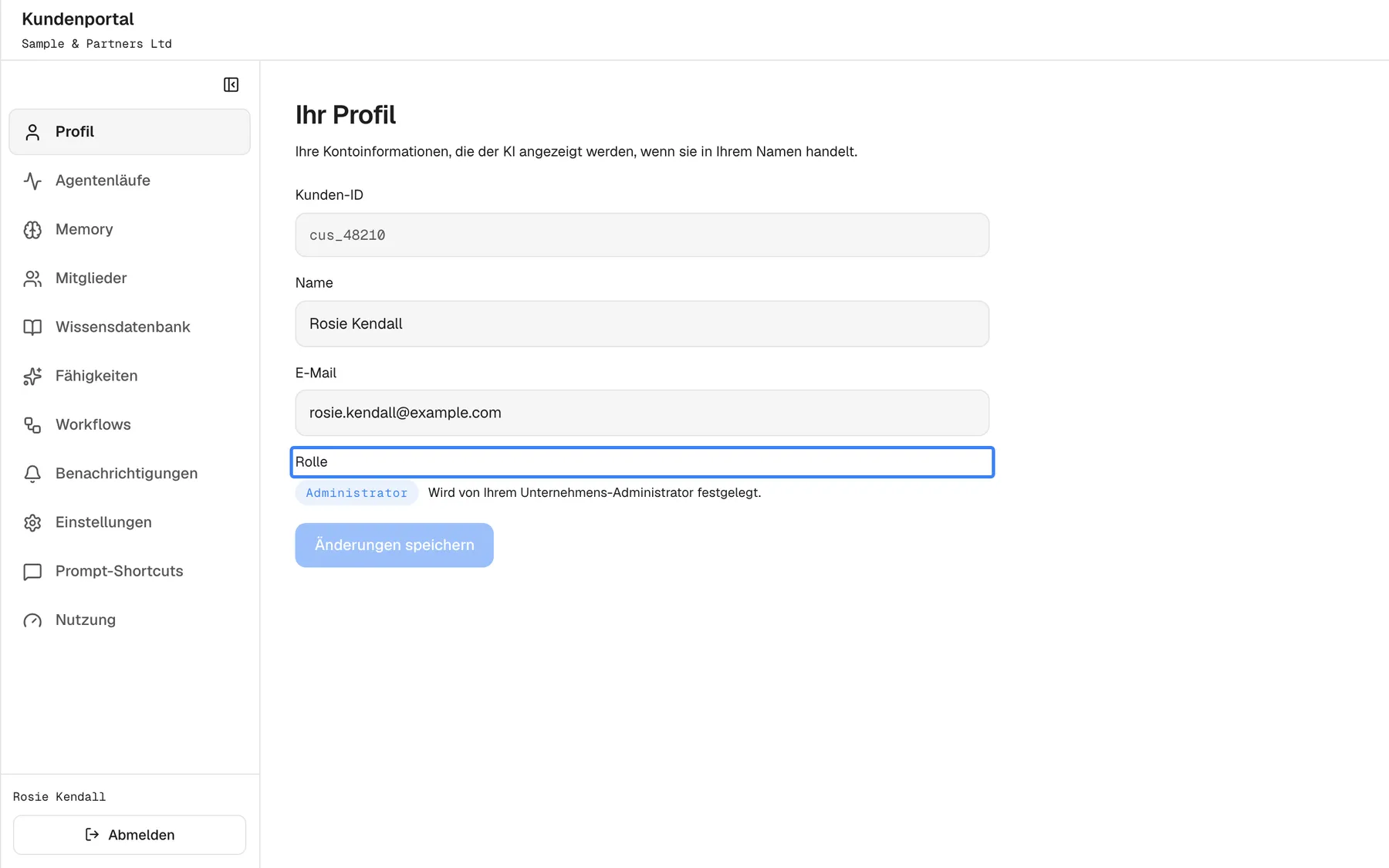Image resolution: width=1389 pixels, height=868 pixels.
Task: Open the Profil menu item
Action: 130,132
